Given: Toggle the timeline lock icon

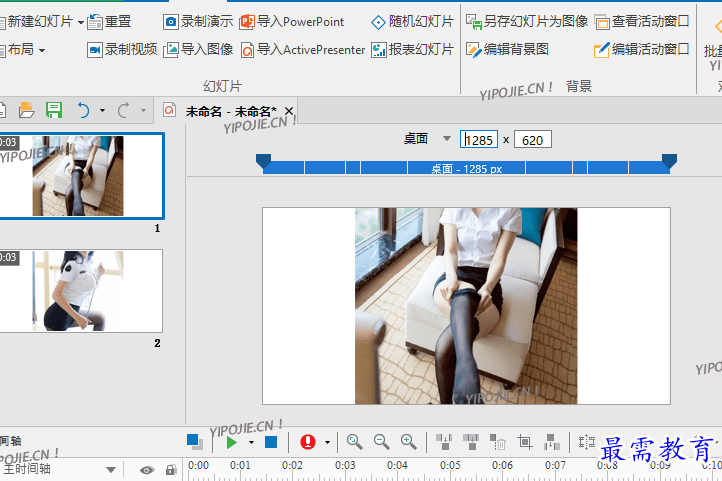Looking at the screenshot, I should (171, 470).
